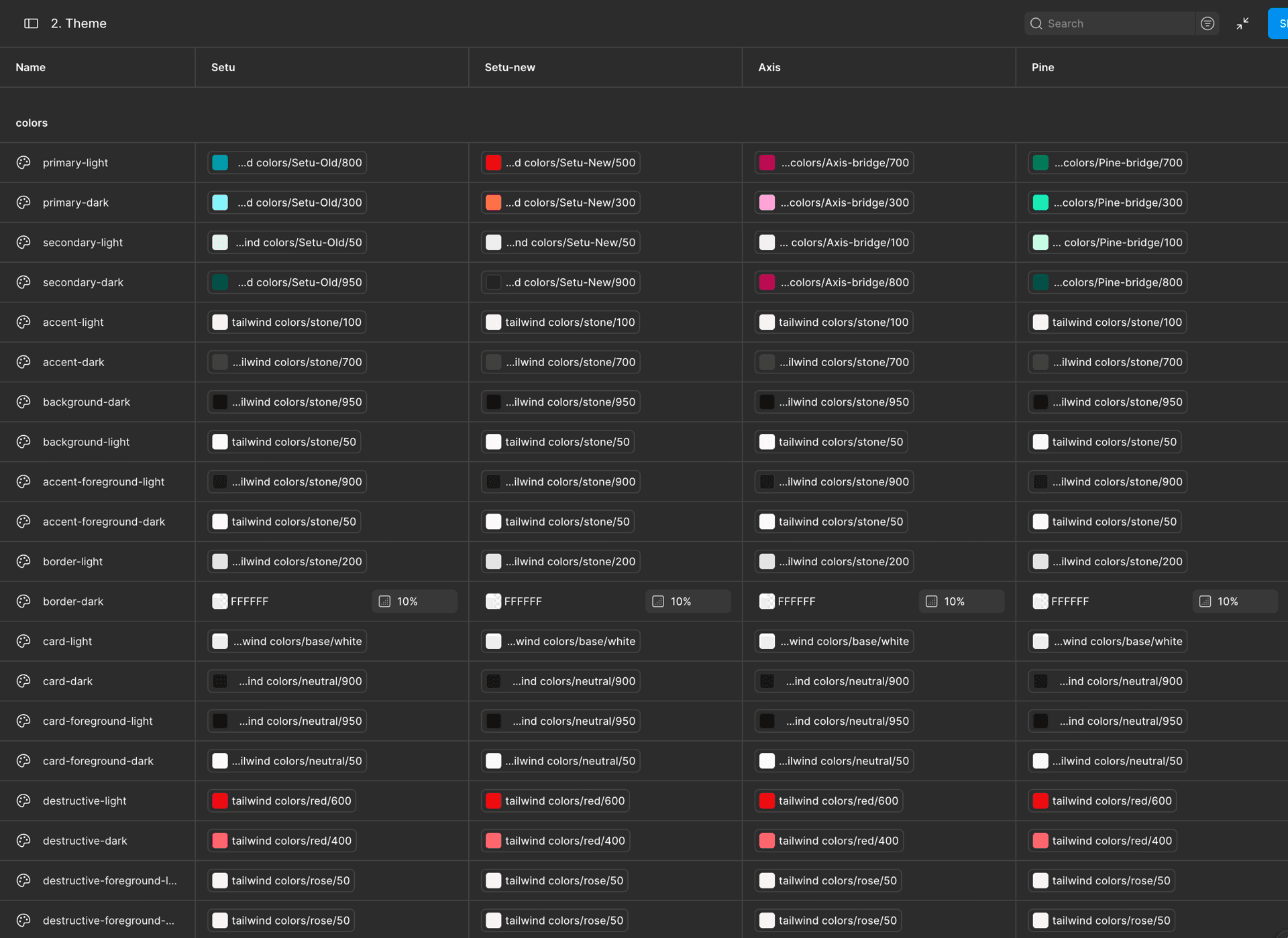Click the palette icon for border-dark
Image resolution: width=1288 pixels, height=938 pixels.
tap(23, 601)
